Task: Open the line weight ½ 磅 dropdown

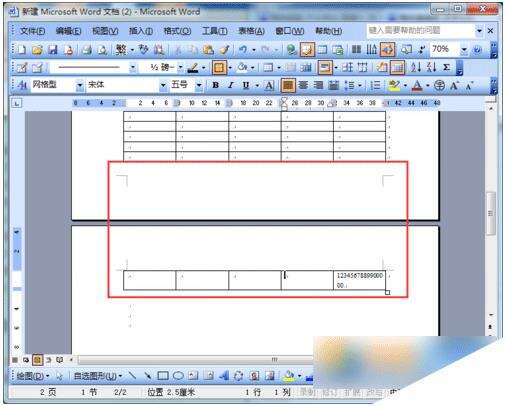Action: point(180,68)
